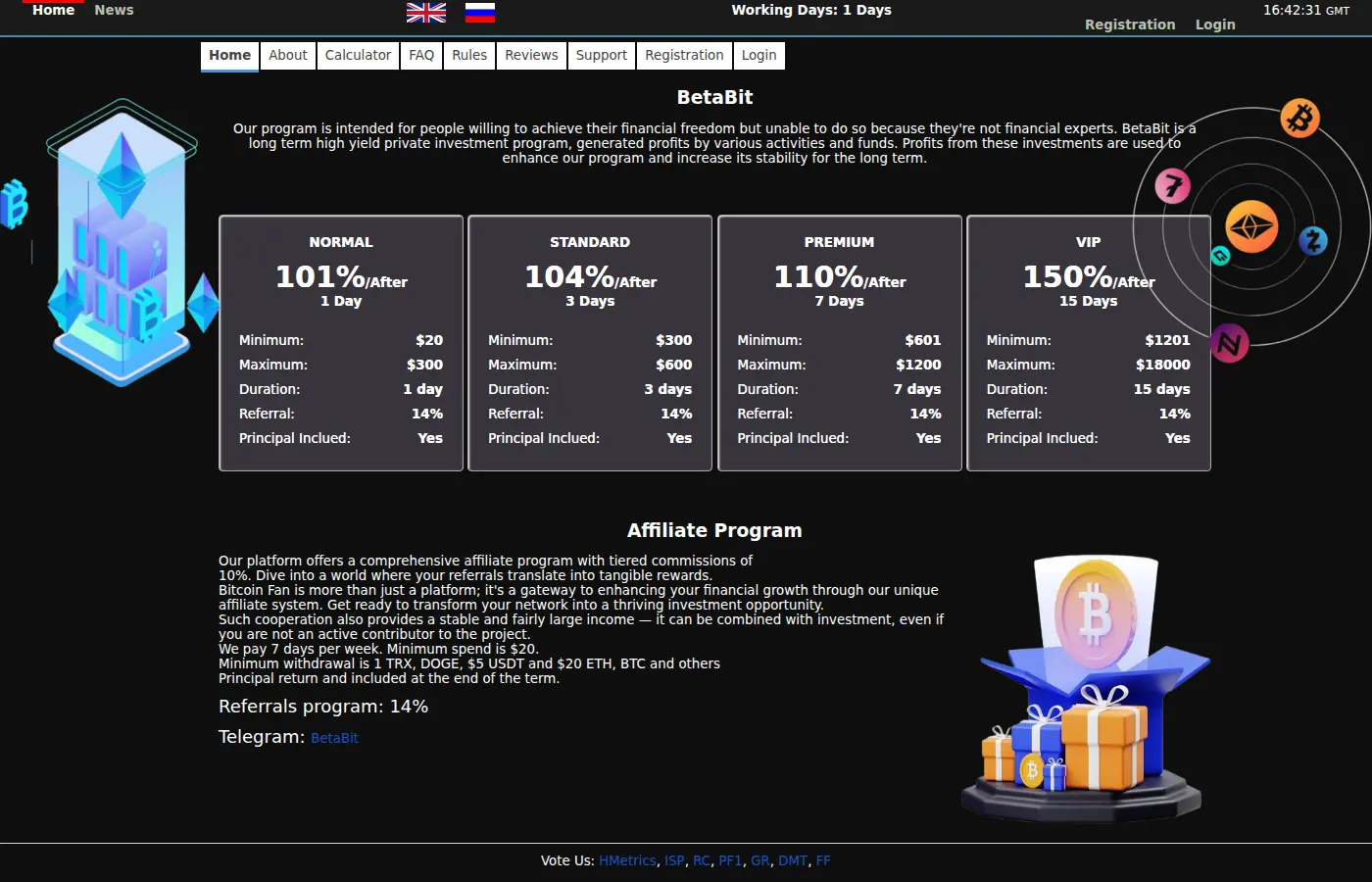
Task: Vote on GR link
Action: (760, 860)
